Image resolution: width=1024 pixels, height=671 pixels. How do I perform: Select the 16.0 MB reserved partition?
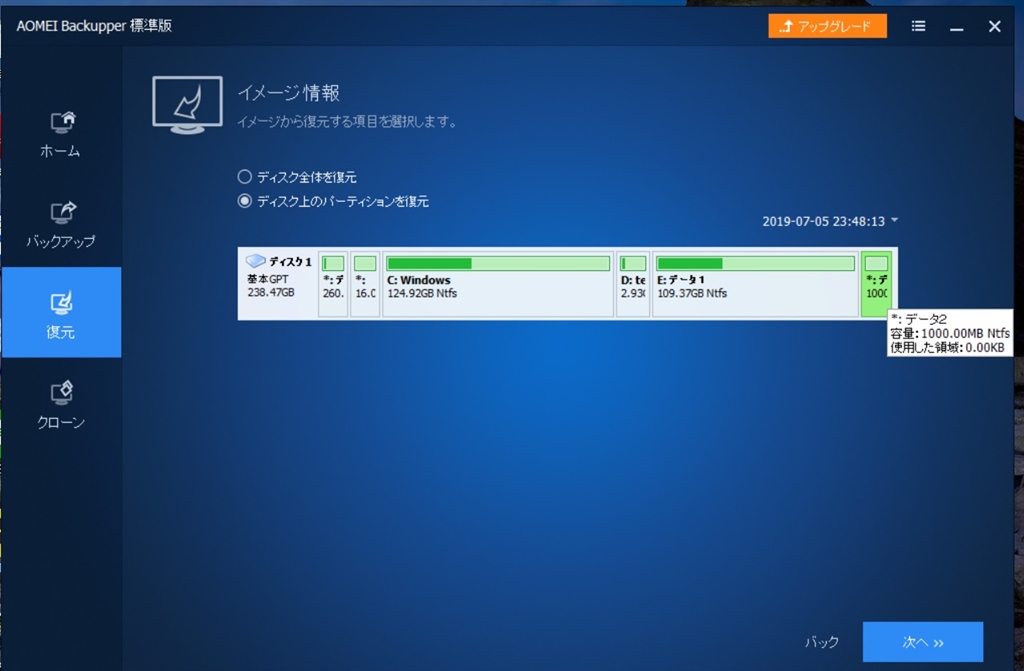tap(365, 284)
